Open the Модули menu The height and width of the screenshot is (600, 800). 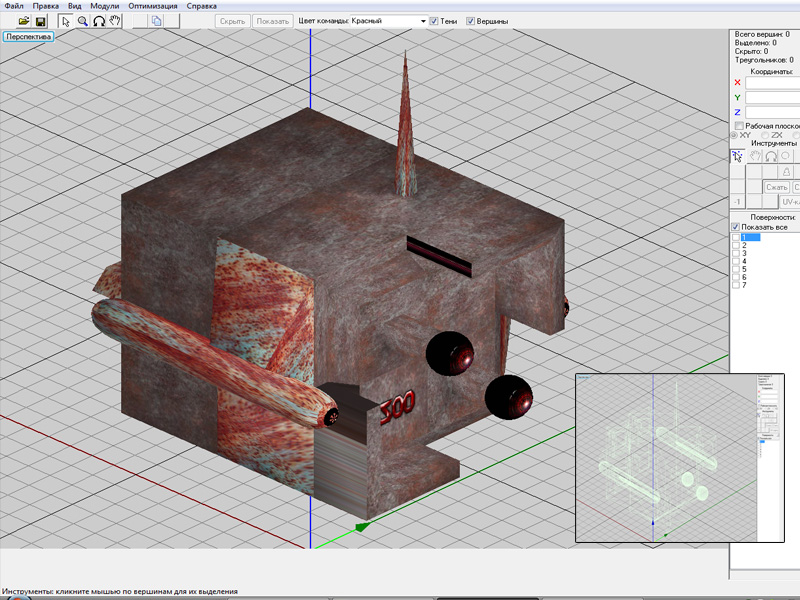104,6
